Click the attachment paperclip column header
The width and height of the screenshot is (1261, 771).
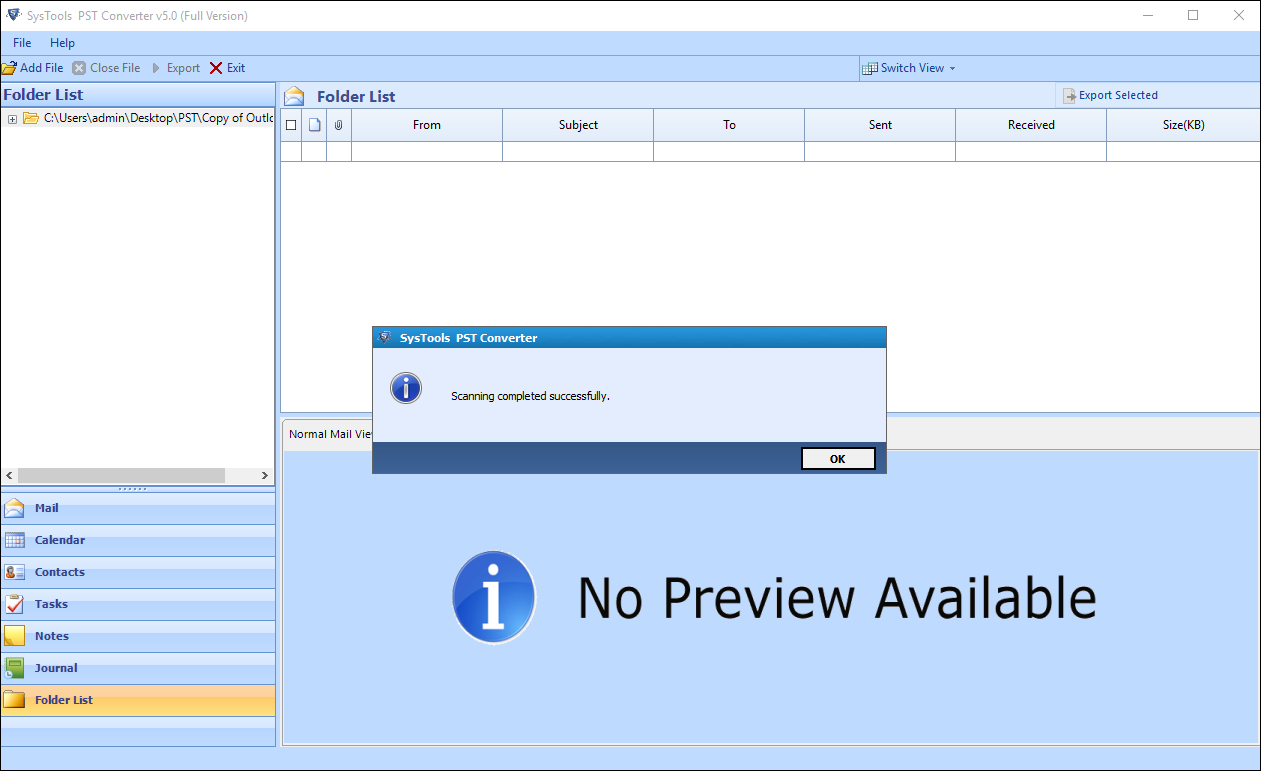(x=339, y=125)
